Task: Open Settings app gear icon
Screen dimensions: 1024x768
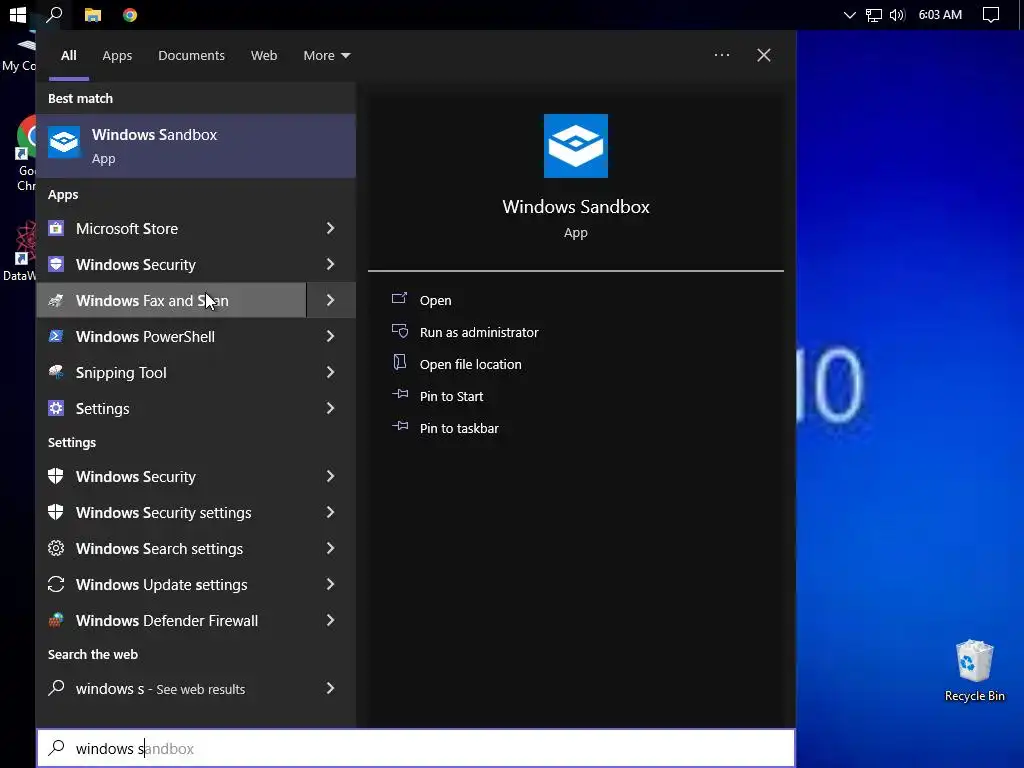Action: point(56,408)
